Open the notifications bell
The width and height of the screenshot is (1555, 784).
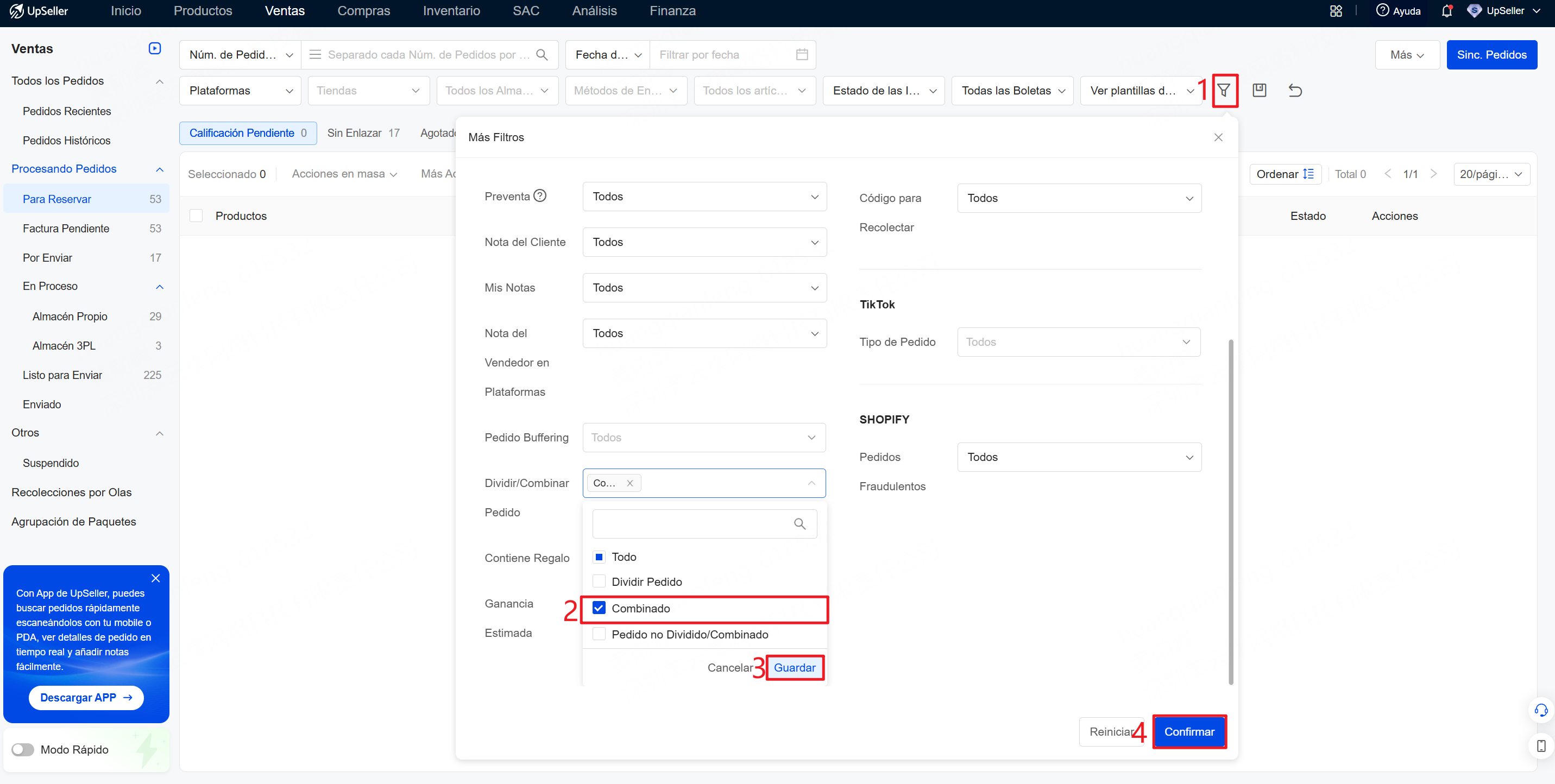pos(1447,11)
